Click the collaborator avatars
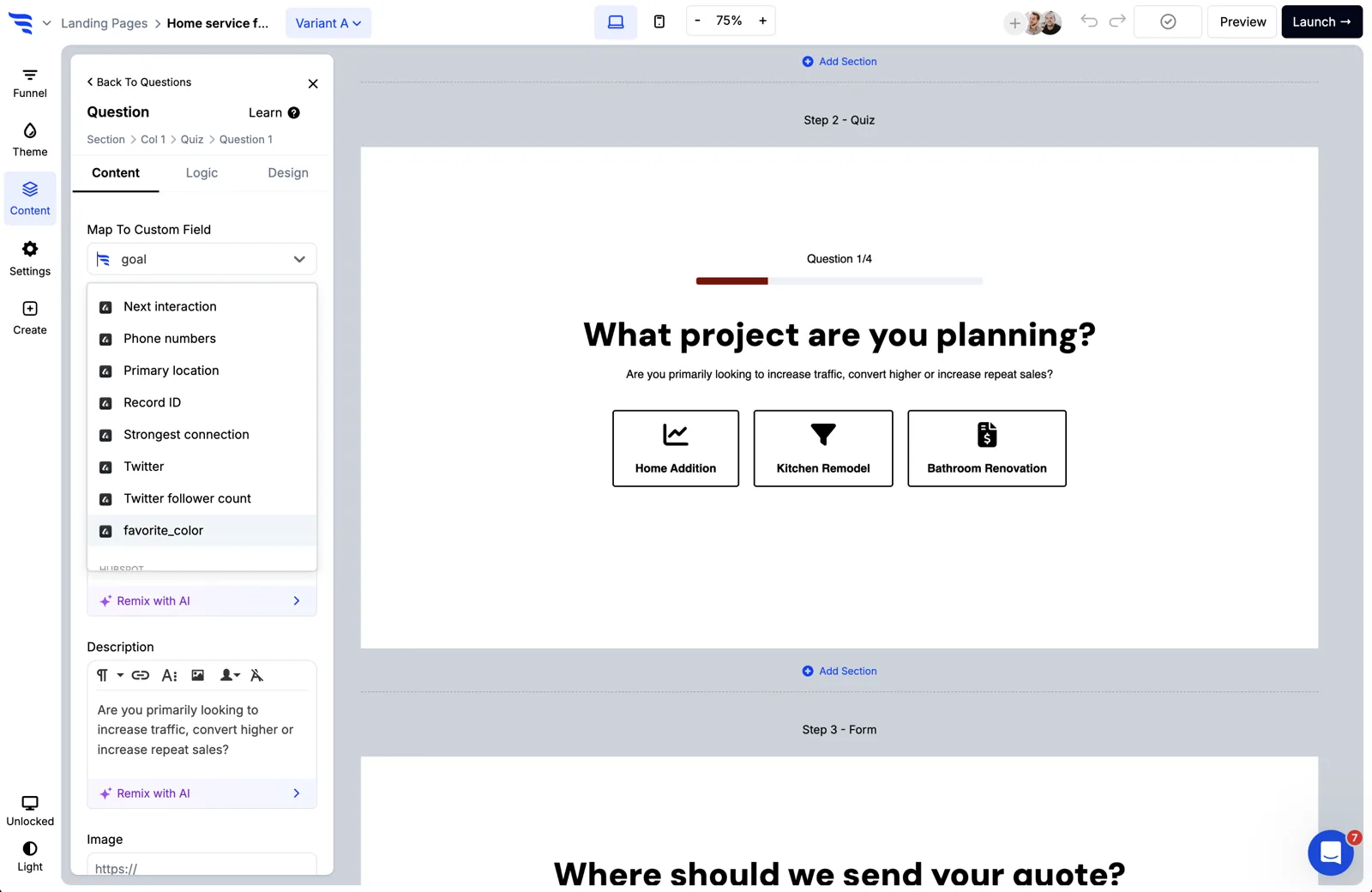Viewport: 1372px width, 892px height. click(1044, 23)
